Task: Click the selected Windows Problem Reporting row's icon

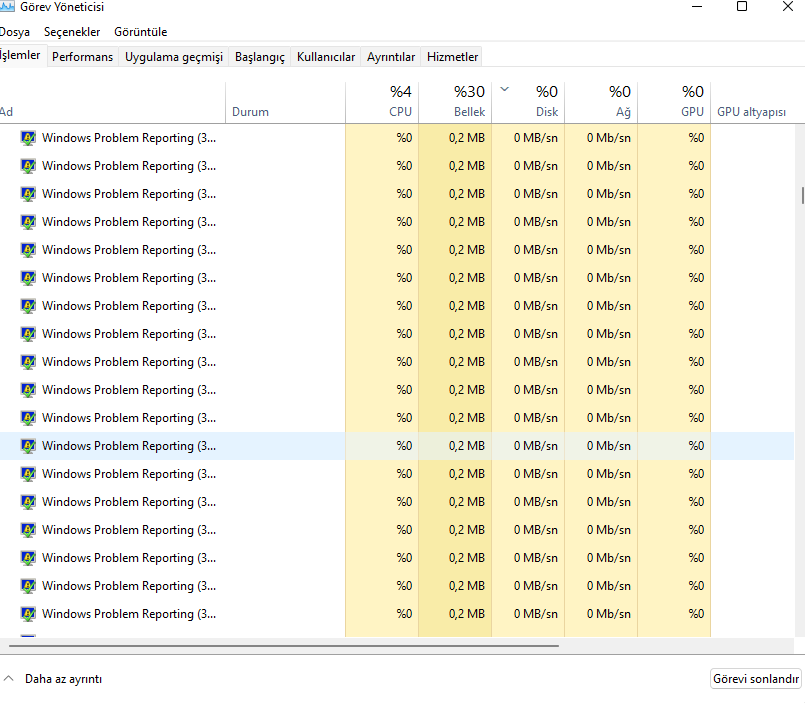Action: (28, 446)
